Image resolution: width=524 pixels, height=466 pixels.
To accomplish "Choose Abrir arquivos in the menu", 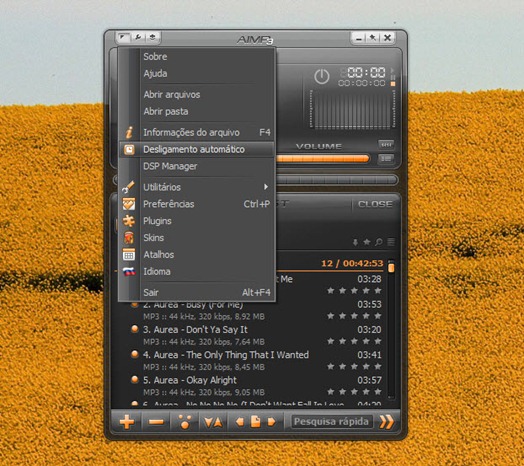I will [x=172, y=95].
